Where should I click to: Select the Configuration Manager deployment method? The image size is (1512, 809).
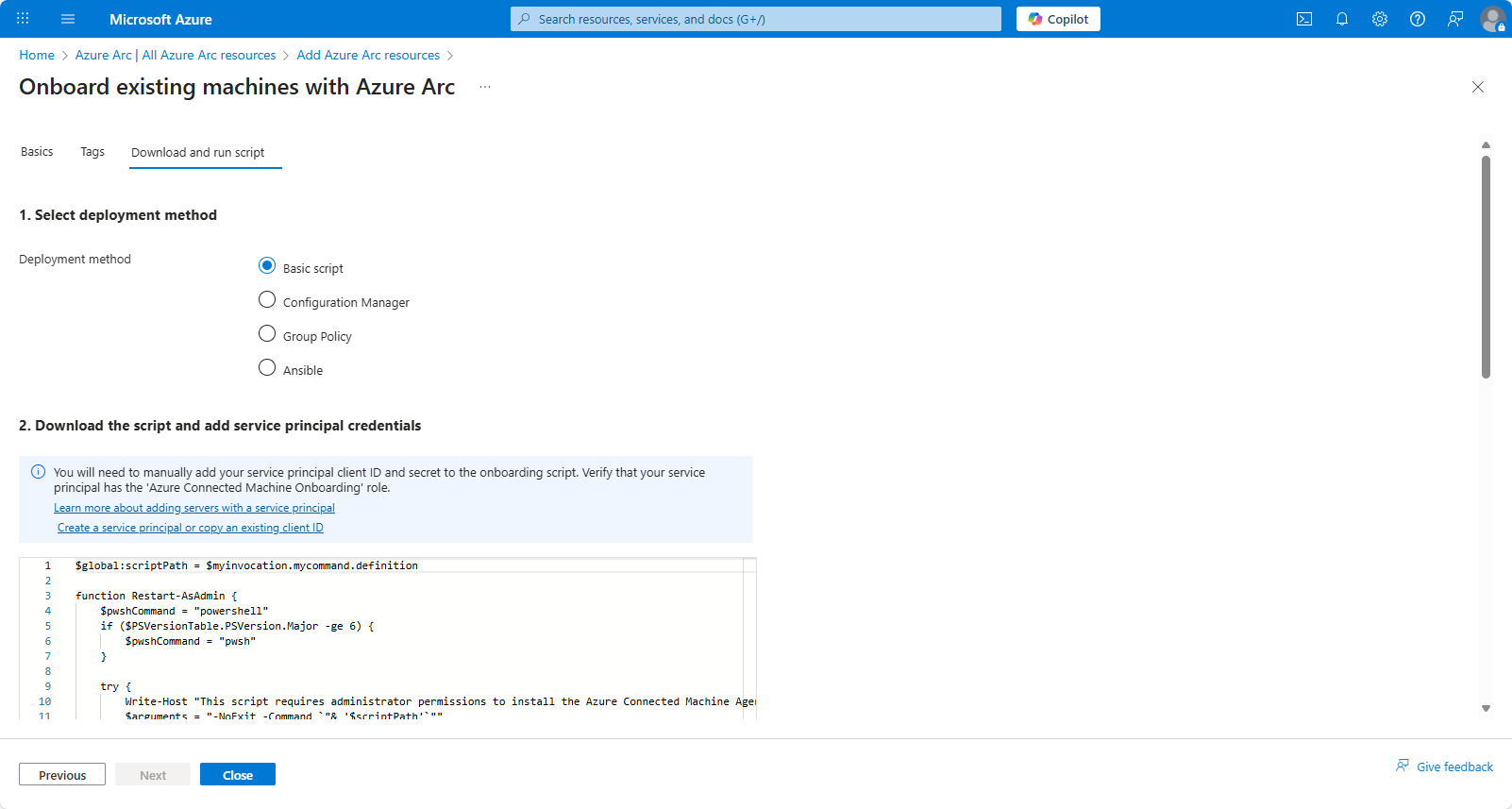tap(267, 300)
